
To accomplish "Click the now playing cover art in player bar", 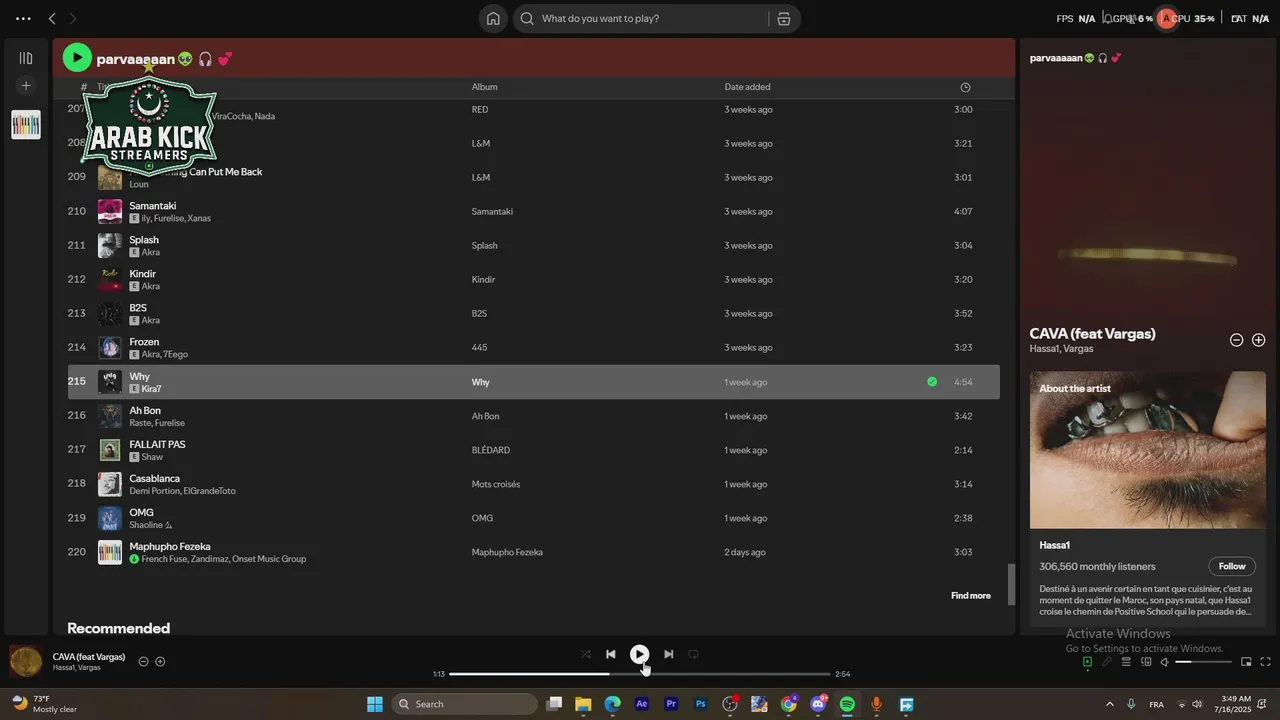I will point(26,661).
